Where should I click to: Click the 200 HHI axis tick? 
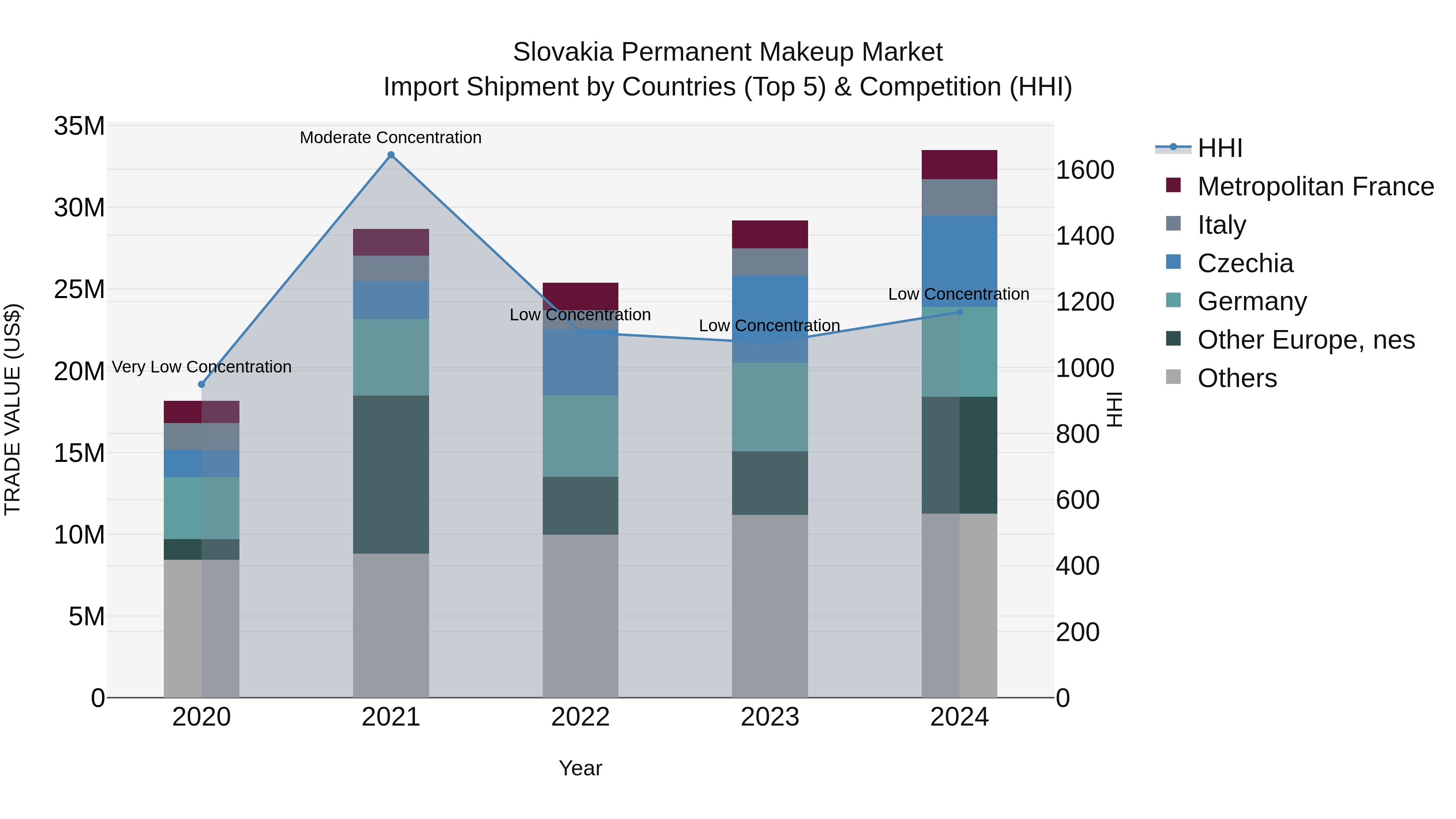pos(1078,632)
